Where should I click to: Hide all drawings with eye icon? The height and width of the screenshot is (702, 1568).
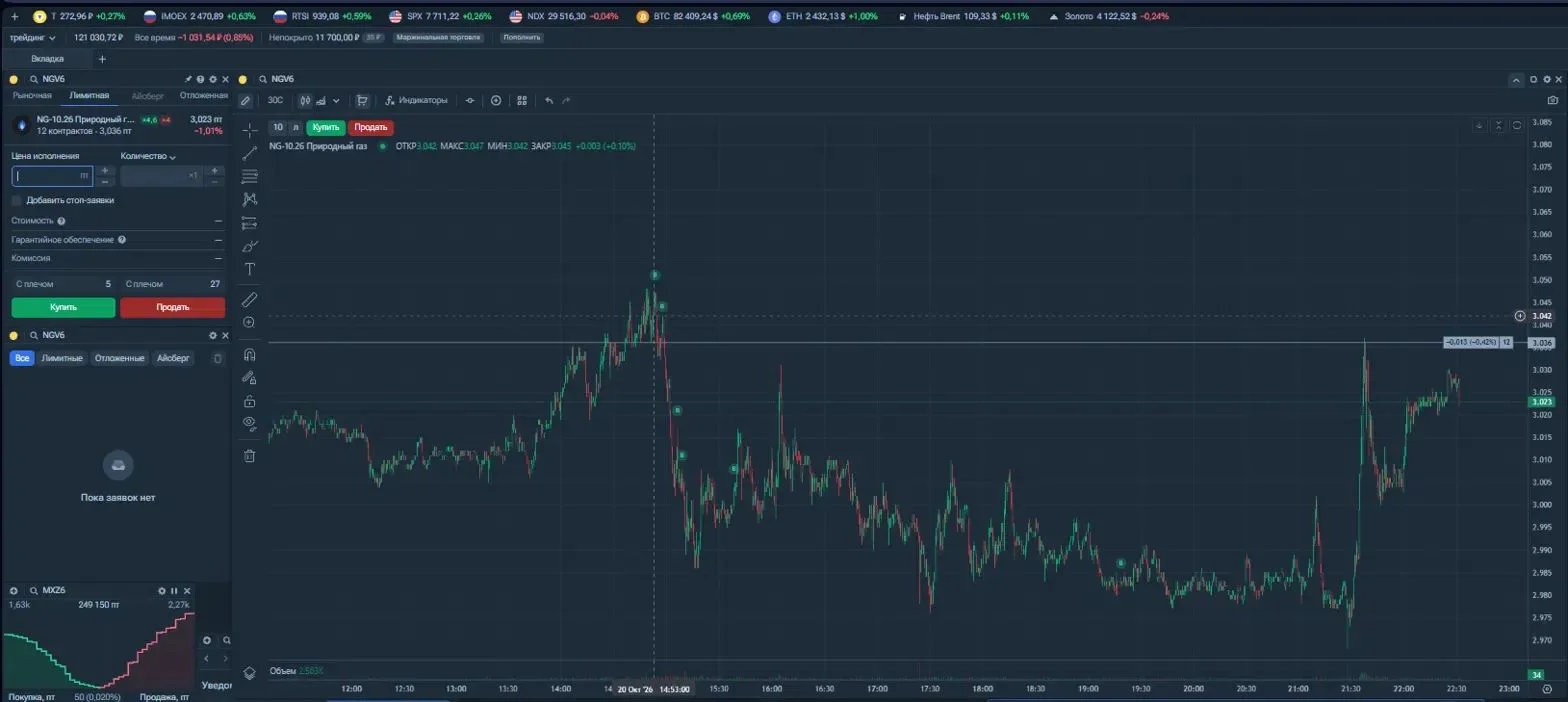click(250, 422)
